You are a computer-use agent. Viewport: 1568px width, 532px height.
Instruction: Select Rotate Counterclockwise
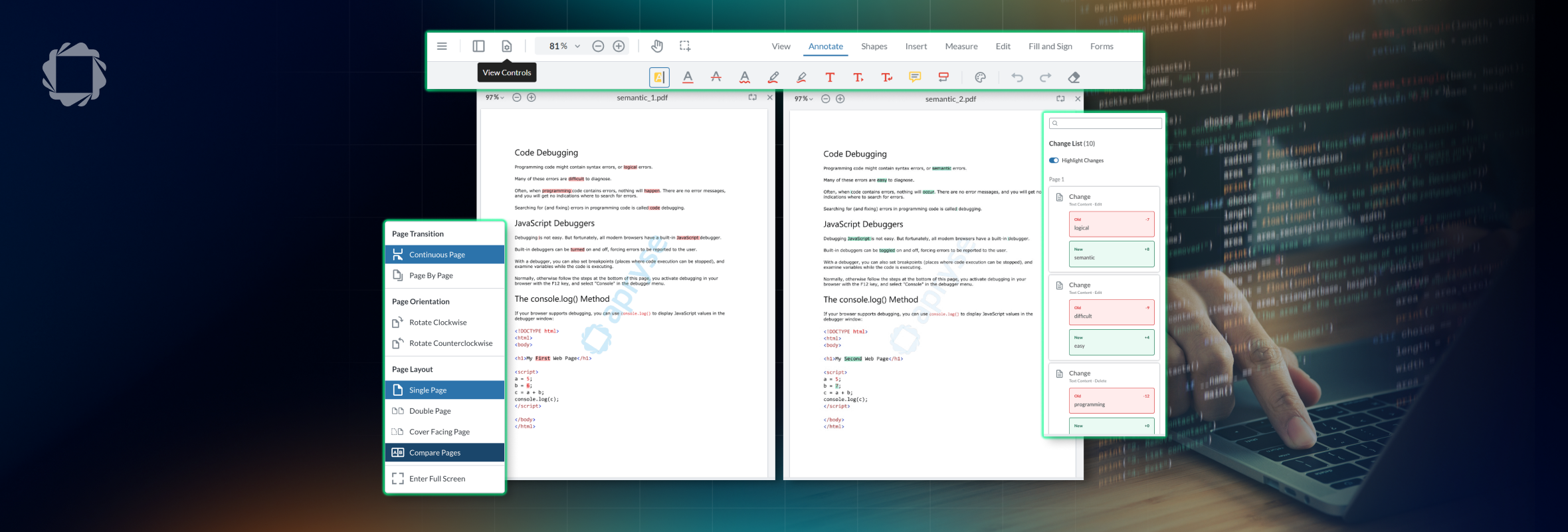coord(444,343)
